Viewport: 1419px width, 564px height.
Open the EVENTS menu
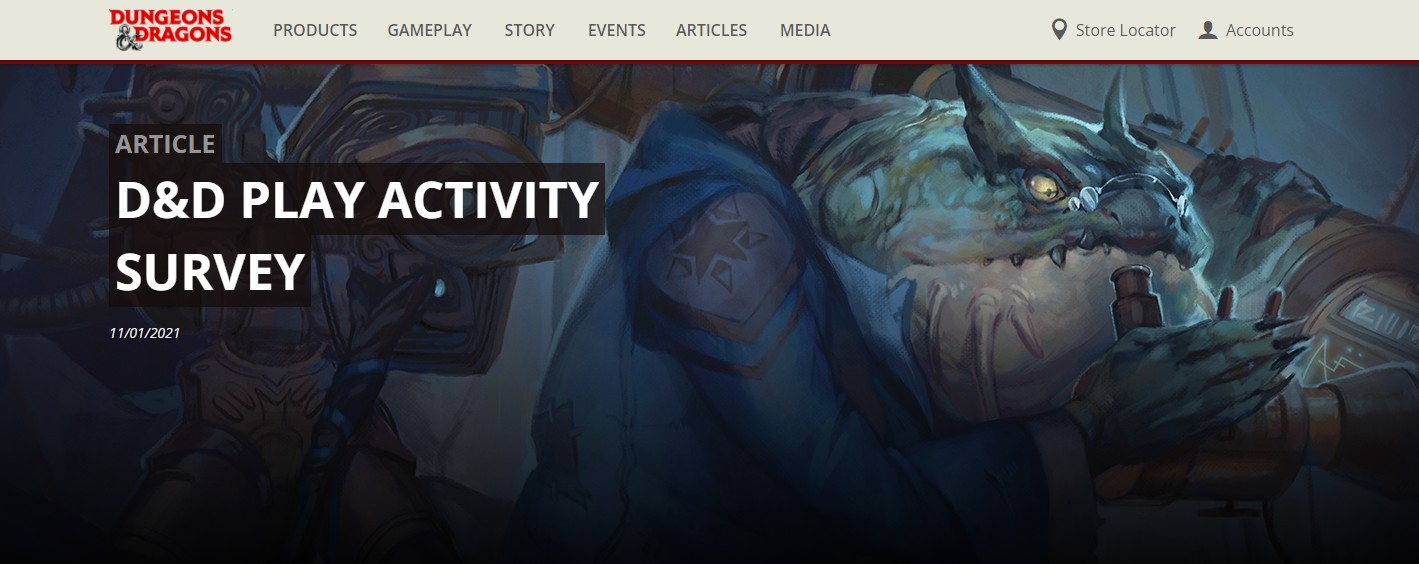pos(617,30)
